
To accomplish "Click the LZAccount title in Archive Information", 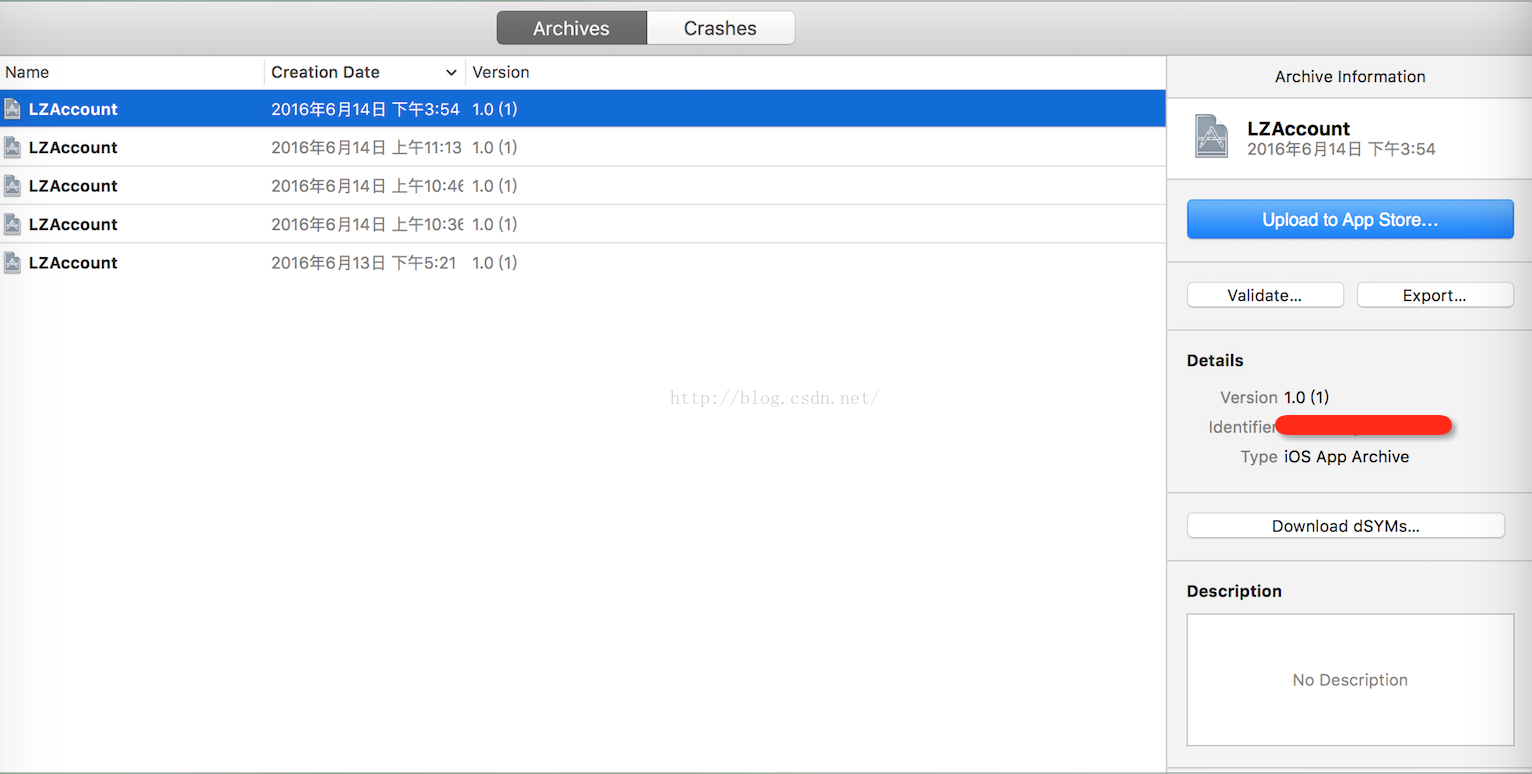I will [x=1298, y=128].
